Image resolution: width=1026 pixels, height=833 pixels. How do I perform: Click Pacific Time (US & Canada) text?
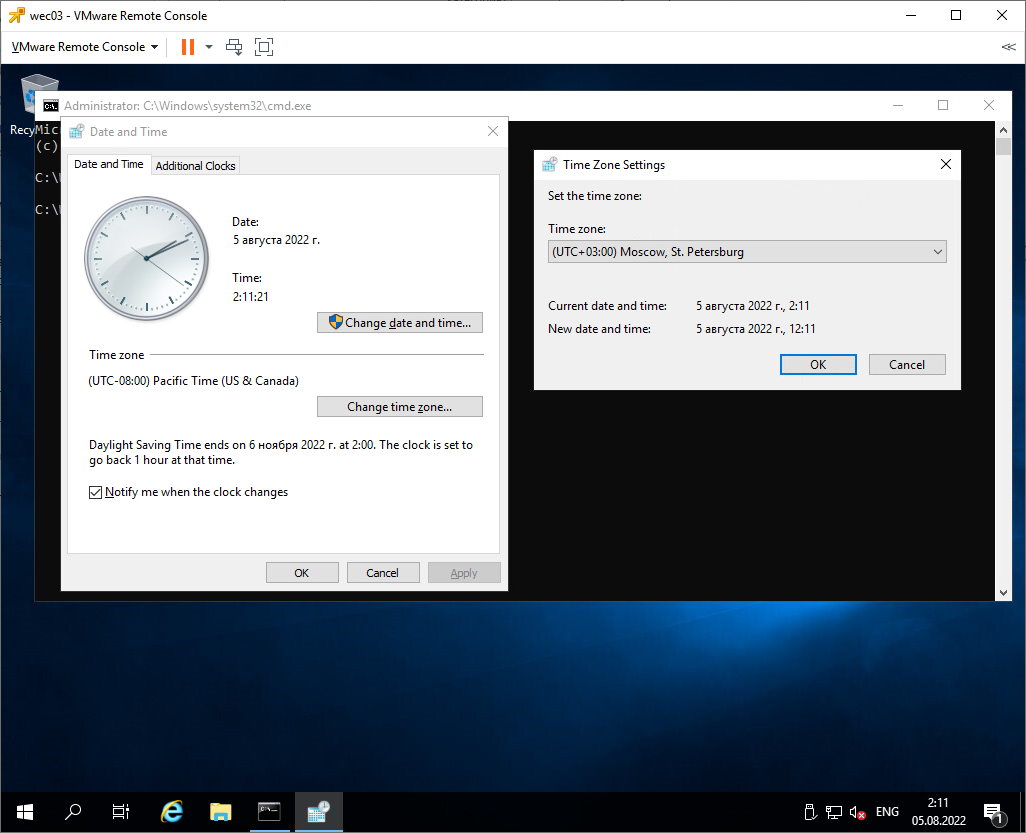coord(193,381)
